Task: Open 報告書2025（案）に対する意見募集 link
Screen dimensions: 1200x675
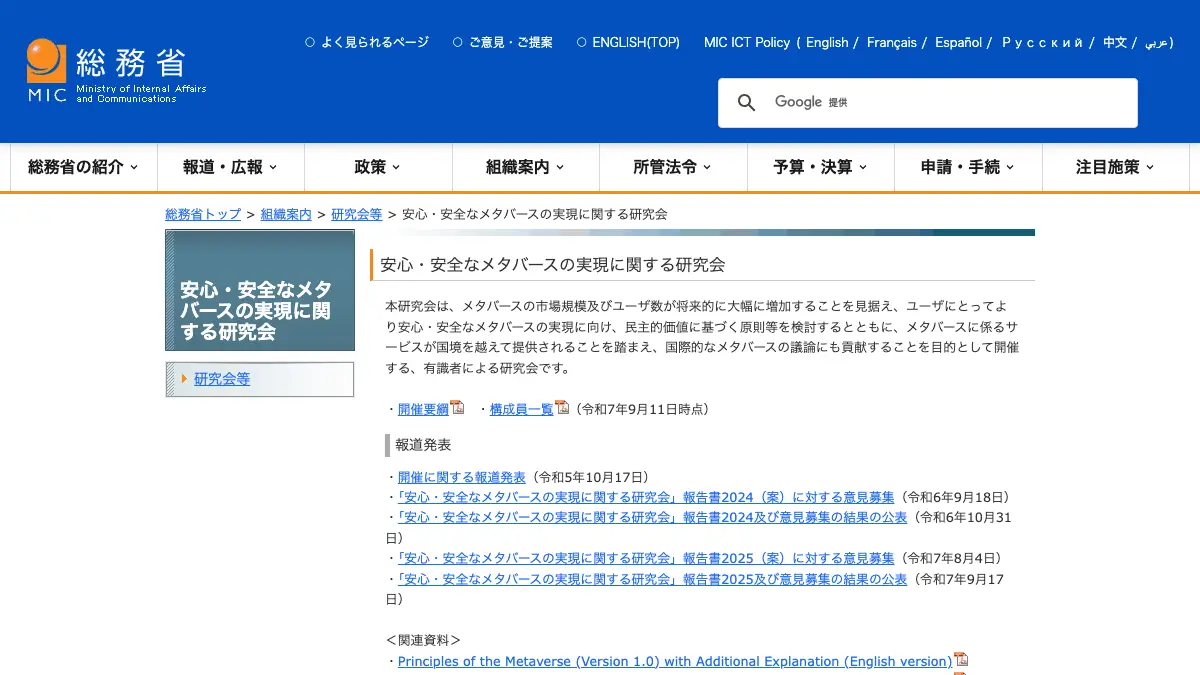Action: [646, 558]
